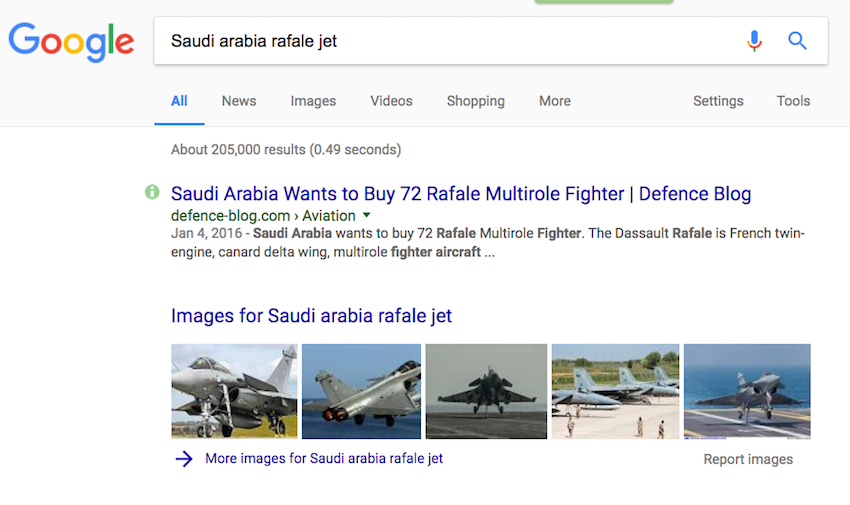Expand green dropdown arrow next to defence-blog.com
Image resolution: width=850 pixels, height=505 pixels.
(x=367, y=215)
